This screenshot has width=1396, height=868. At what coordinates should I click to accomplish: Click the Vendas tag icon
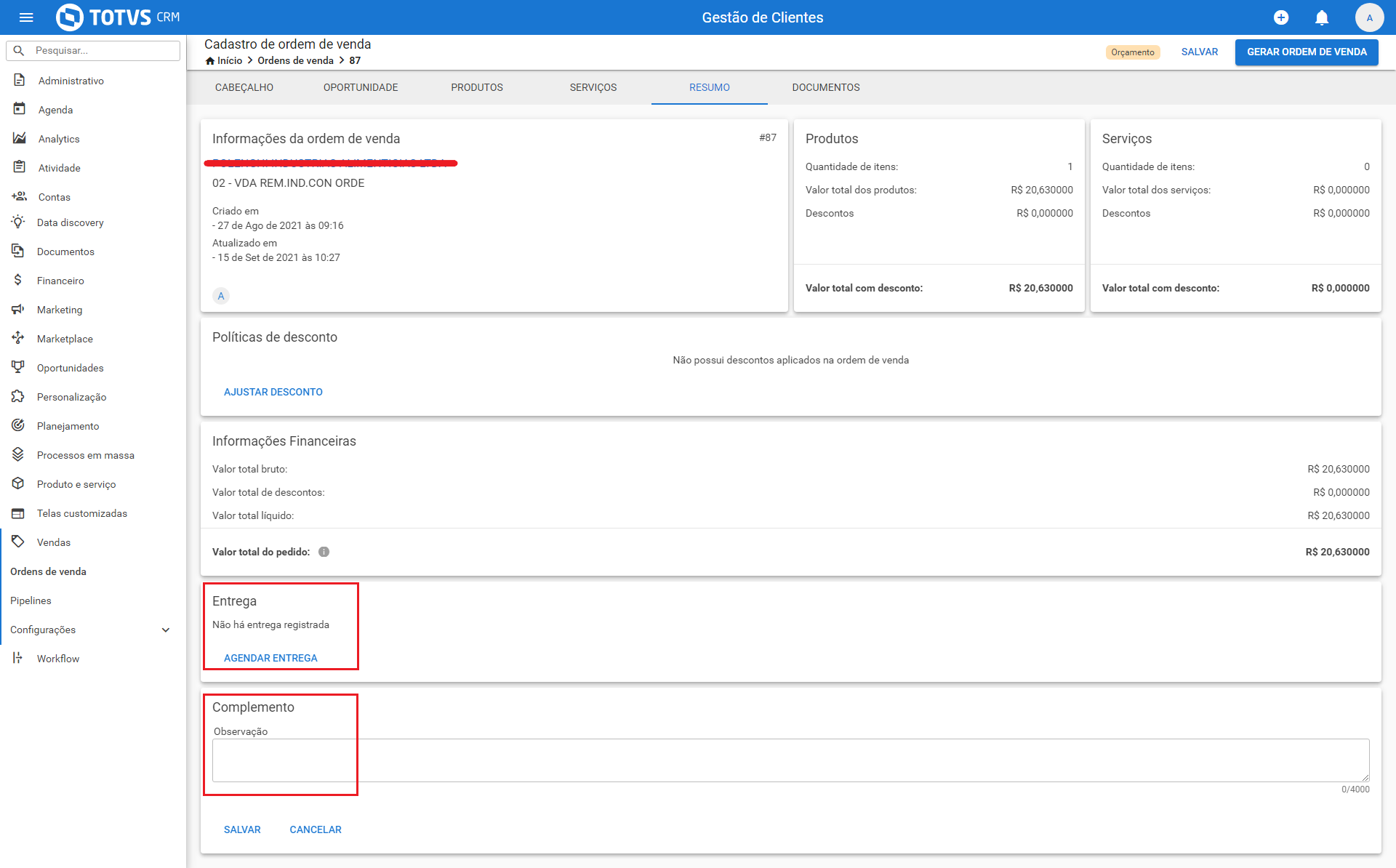pyautogui.click(x=18, y=542)
